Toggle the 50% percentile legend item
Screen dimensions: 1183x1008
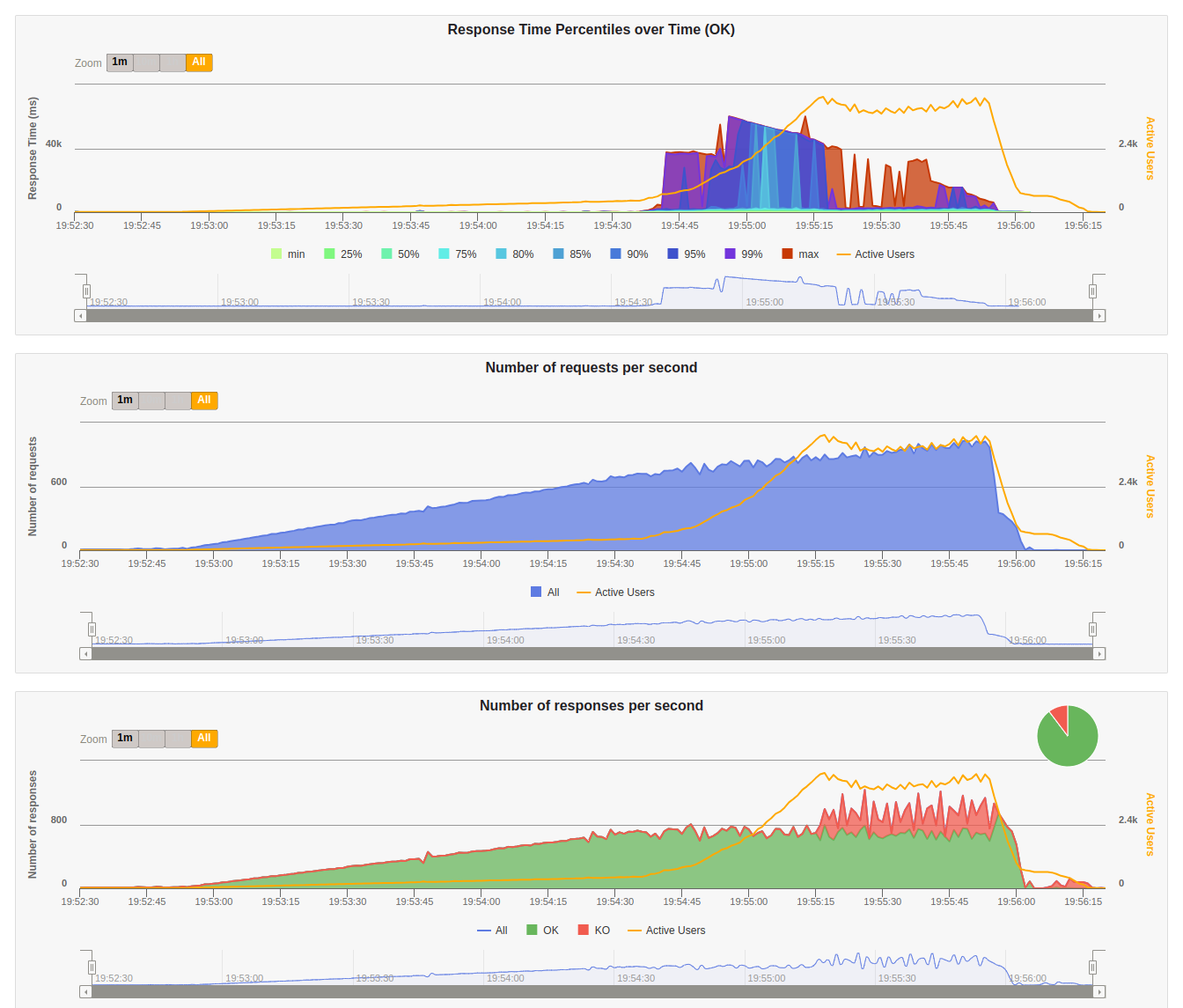click(x=400, y=254)
